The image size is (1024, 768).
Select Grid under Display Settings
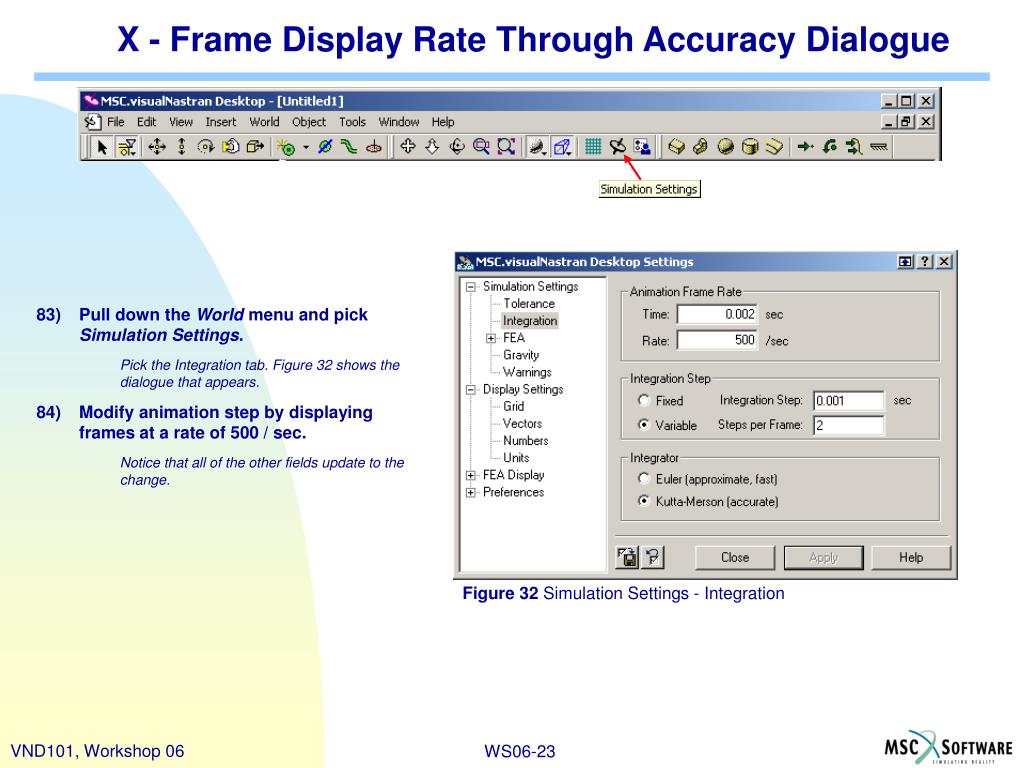(513, 406)
